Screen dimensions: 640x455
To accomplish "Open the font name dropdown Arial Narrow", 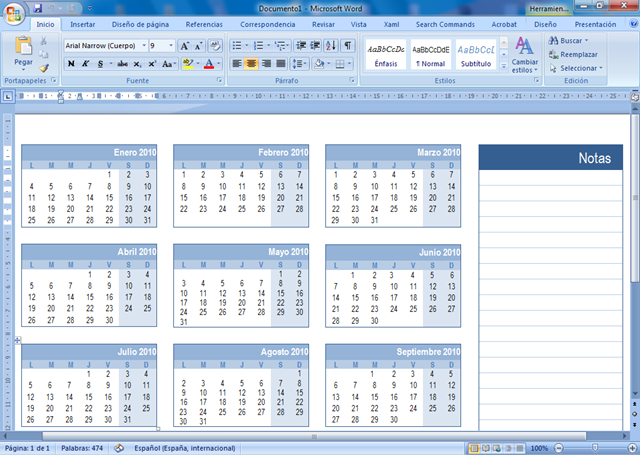I will click(144, 46).
